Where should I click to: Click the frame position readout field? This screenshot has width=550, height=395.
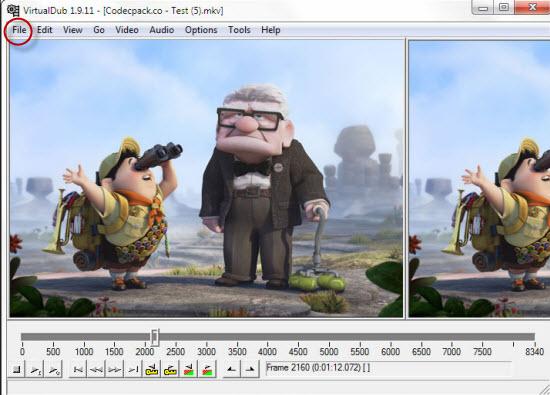(389, 368)
